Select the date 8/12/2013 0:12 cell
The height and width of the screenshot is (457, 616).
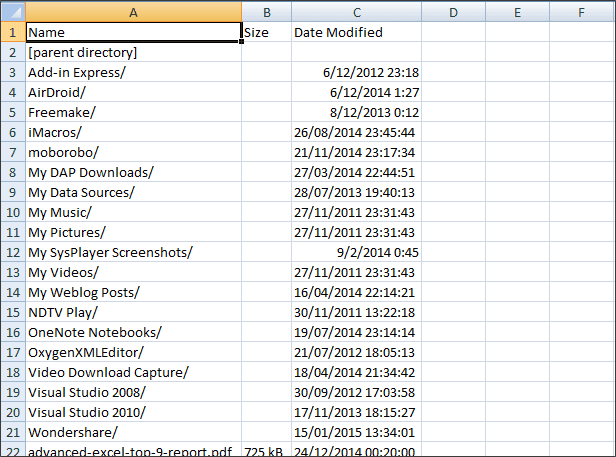356,112
